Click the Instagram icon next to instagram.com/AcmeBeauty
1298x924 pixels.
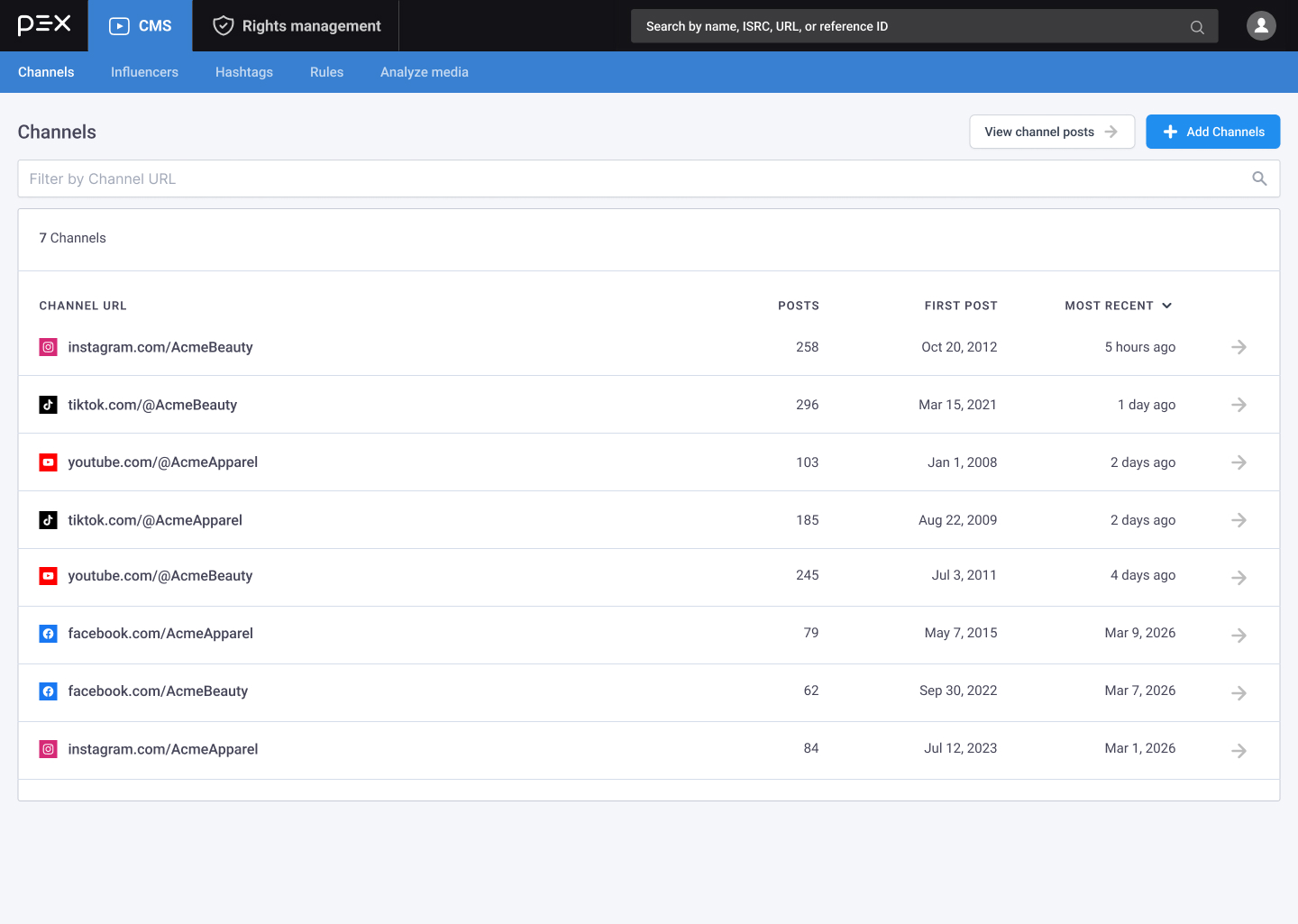(x=48, y=347)
